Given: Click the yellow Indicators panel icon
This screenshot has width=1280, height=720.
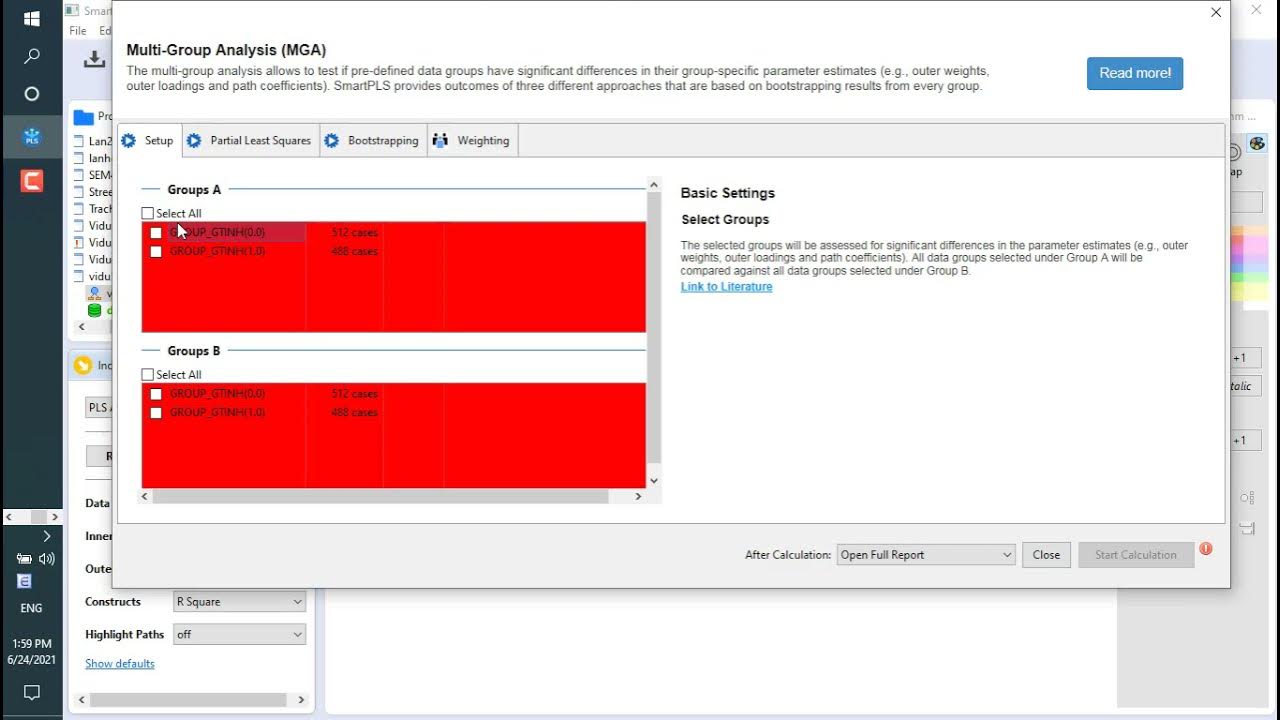Looking at the screenshot, I should tap(83, 365).
